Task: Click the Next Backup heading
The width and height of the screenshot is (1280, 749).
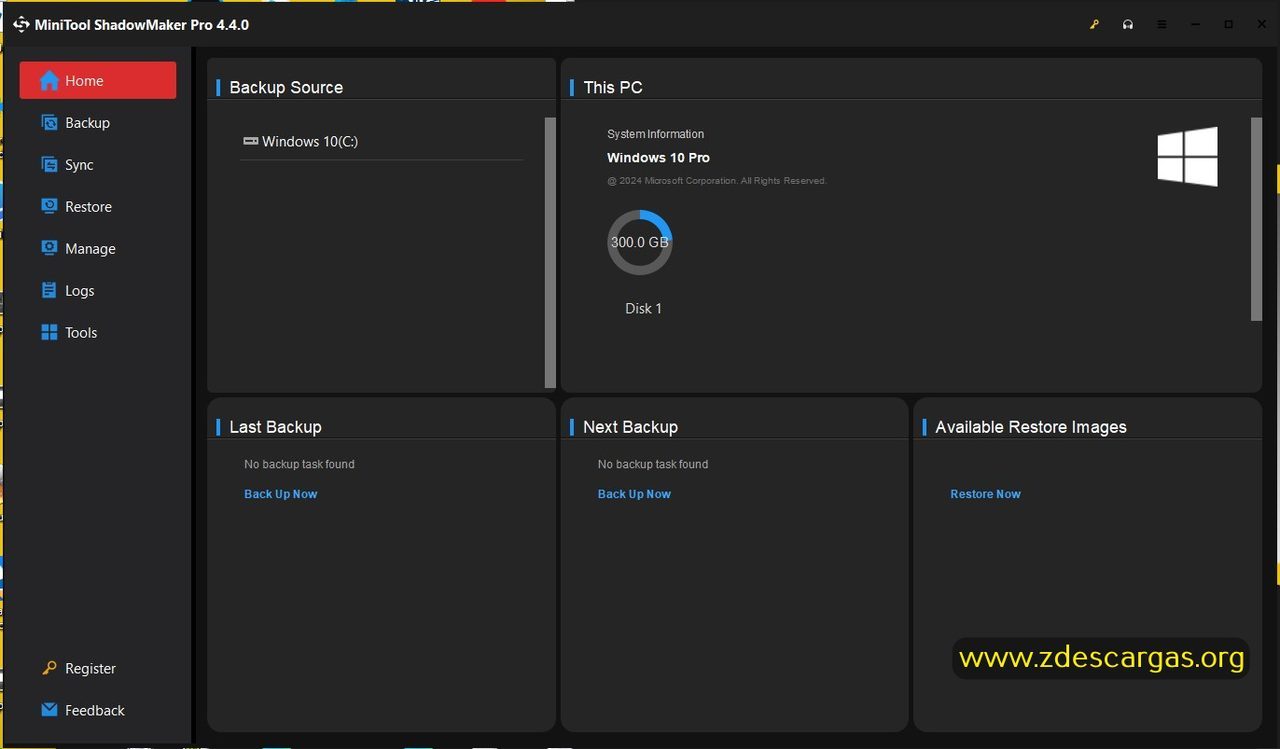Action: (630, 427)
